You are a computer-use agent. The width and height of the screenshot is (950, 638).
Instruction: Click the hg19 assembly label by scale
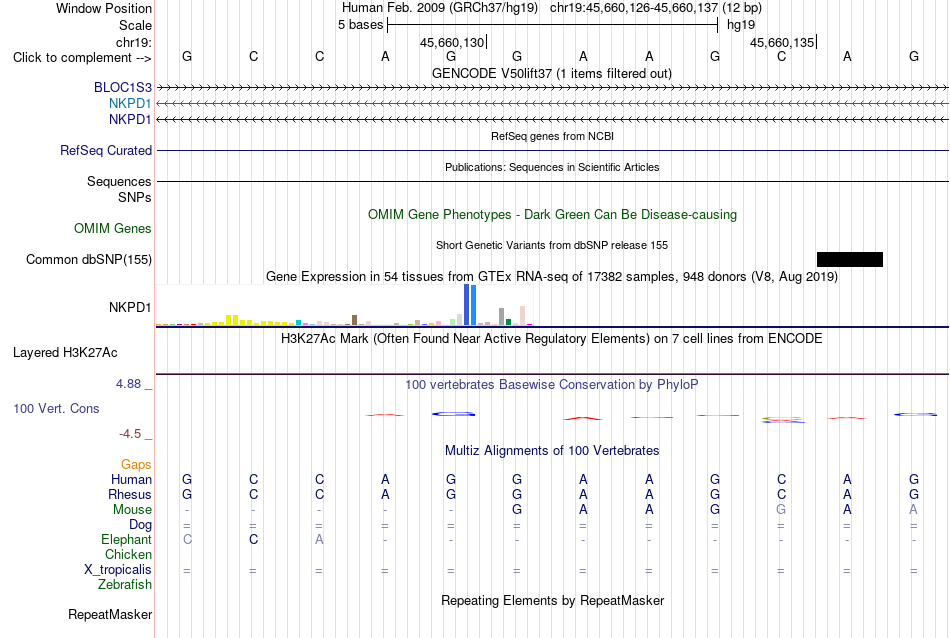pos(741,25)
